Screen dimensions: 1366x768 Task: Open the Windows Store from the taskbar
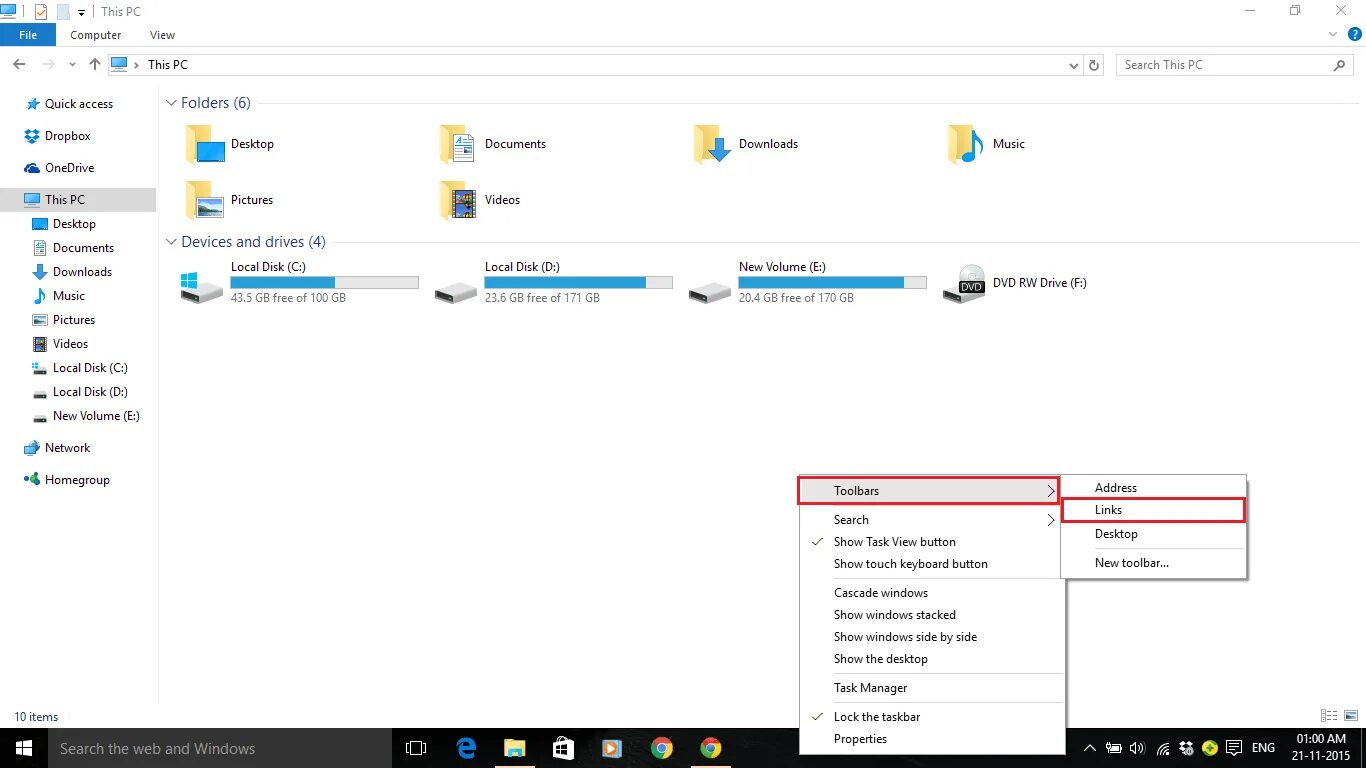563,747
